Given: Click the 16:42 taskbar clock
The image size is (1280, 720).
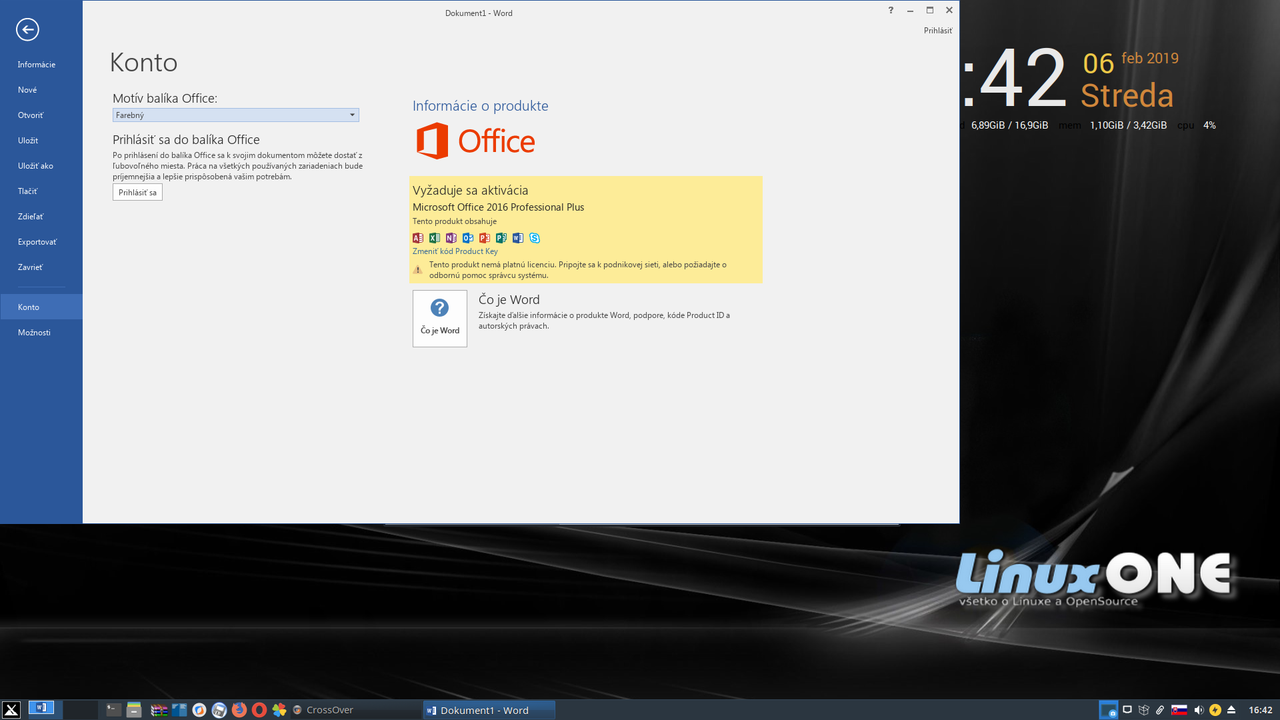Looking at the screenshot, I should pyautogui.click(x=1260, y=710).
